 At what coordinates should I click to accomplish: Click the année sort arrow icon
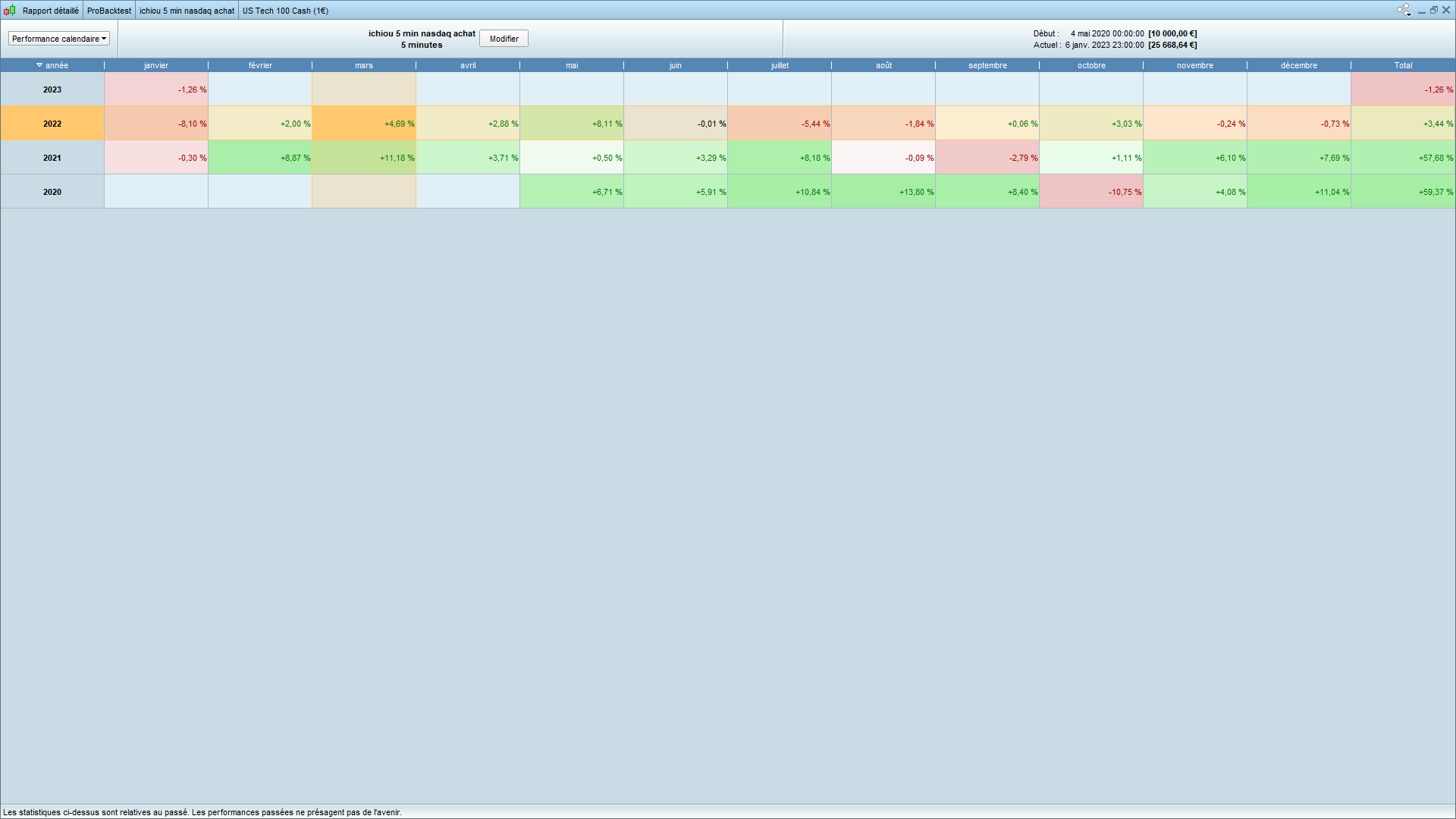(x=39, y=65)
